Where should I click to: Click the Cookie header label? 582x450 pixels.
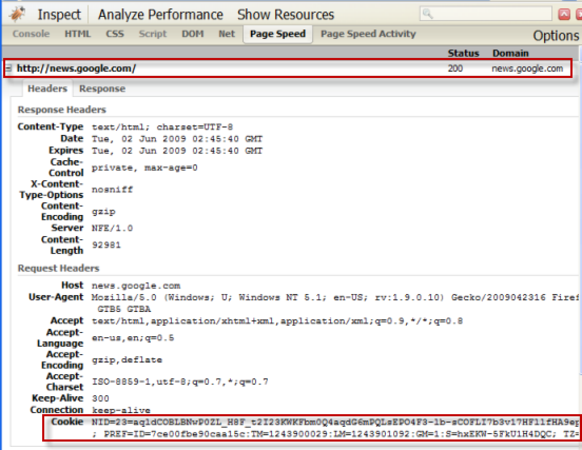67,422
